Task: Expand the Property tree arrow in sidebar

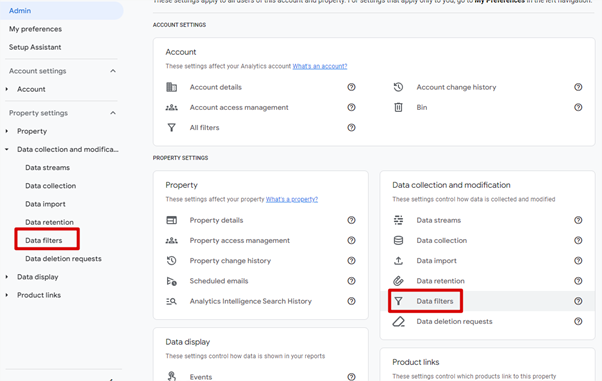Action: coord(7,131)
